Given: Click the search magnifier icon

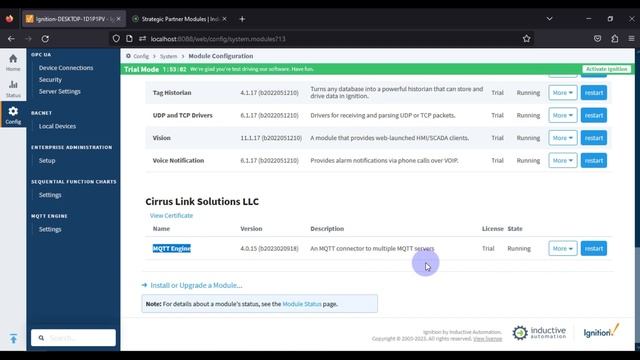Looking at the screenshot, I should (41, 338).
